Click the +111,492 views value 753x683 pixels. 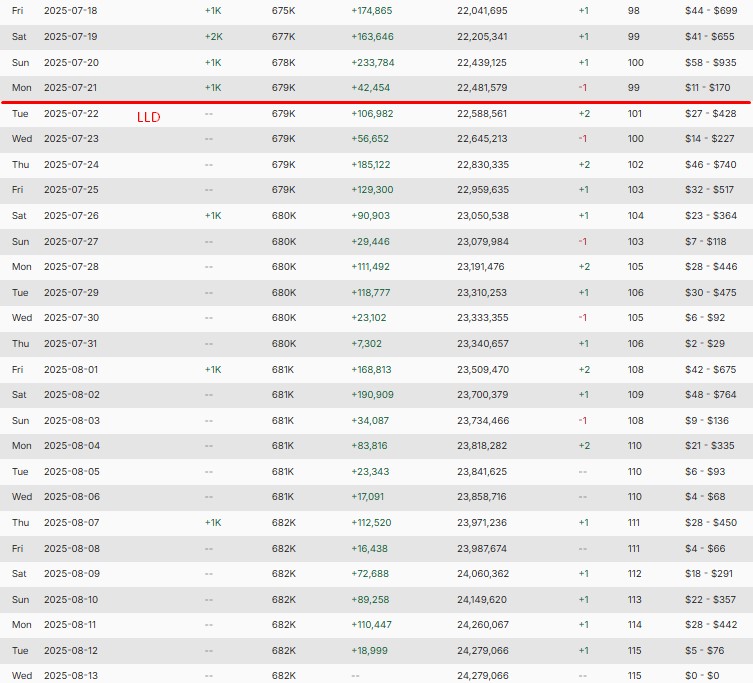[370, 266]
